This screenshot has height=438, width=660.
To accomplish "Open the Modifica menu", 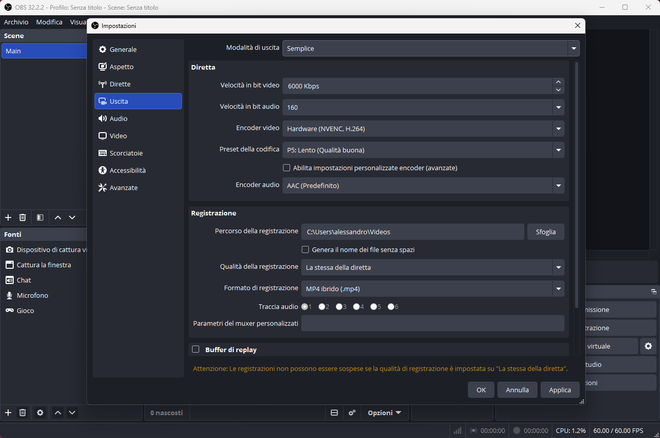I will coord(49,22).
